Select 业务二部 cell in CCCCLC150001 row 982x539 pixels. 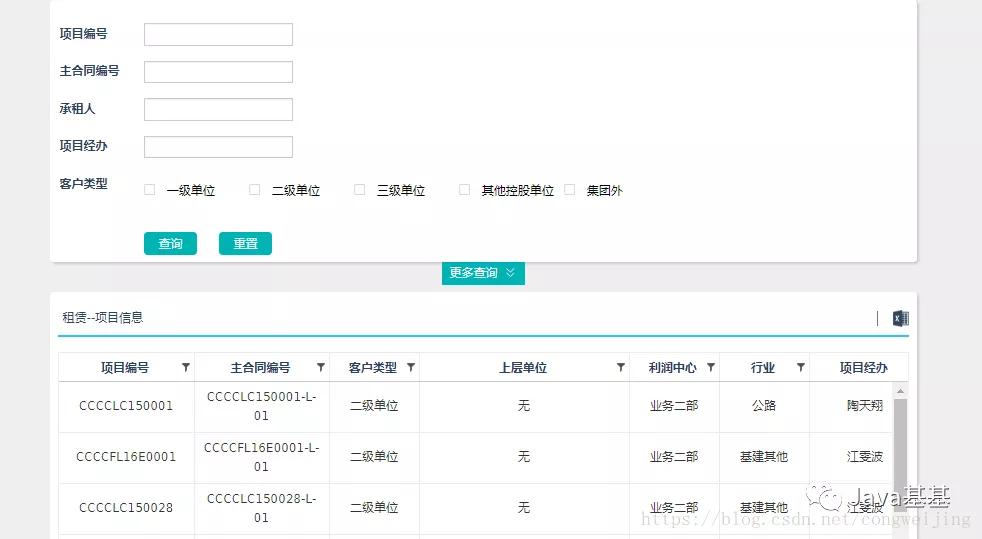674,406
